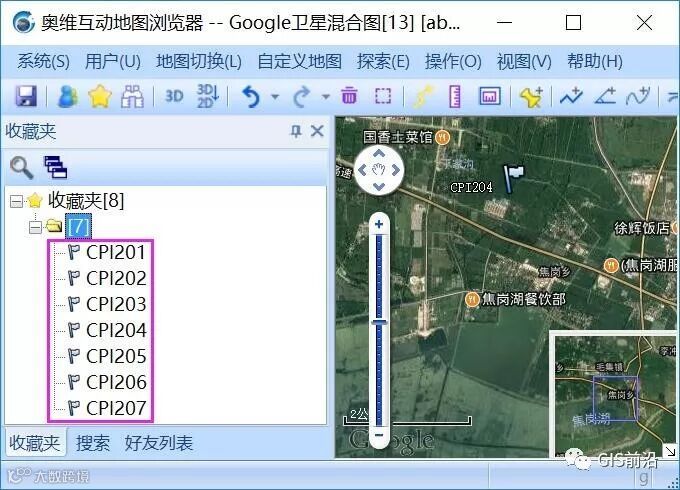Add a new pushpin marker
The width and height of the screenshot is (680, 490).
tap(531, 96)
